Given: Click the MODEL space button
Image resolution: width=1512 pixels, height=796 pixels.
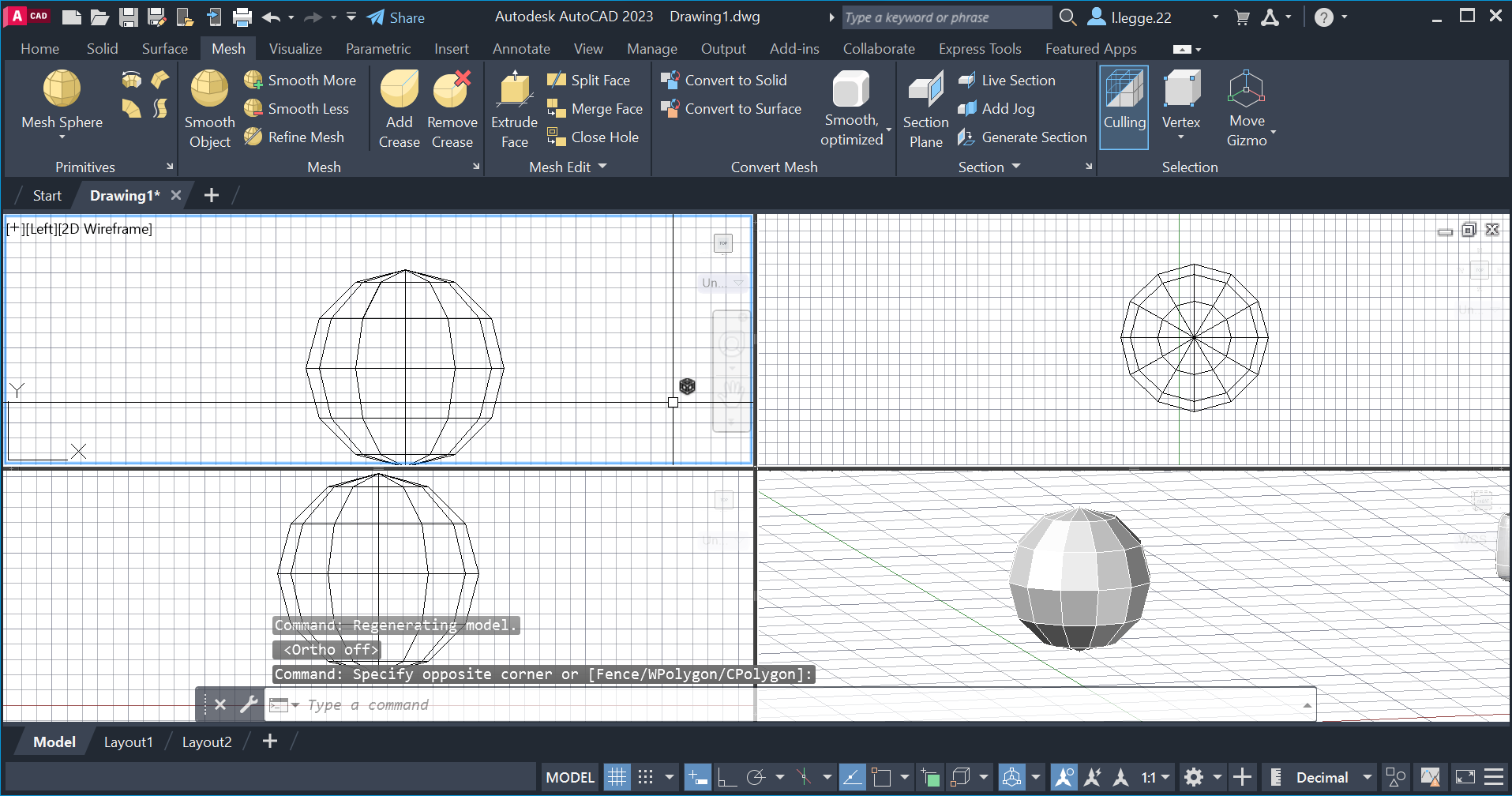Looking at the screenshot, I should point(569,777).
